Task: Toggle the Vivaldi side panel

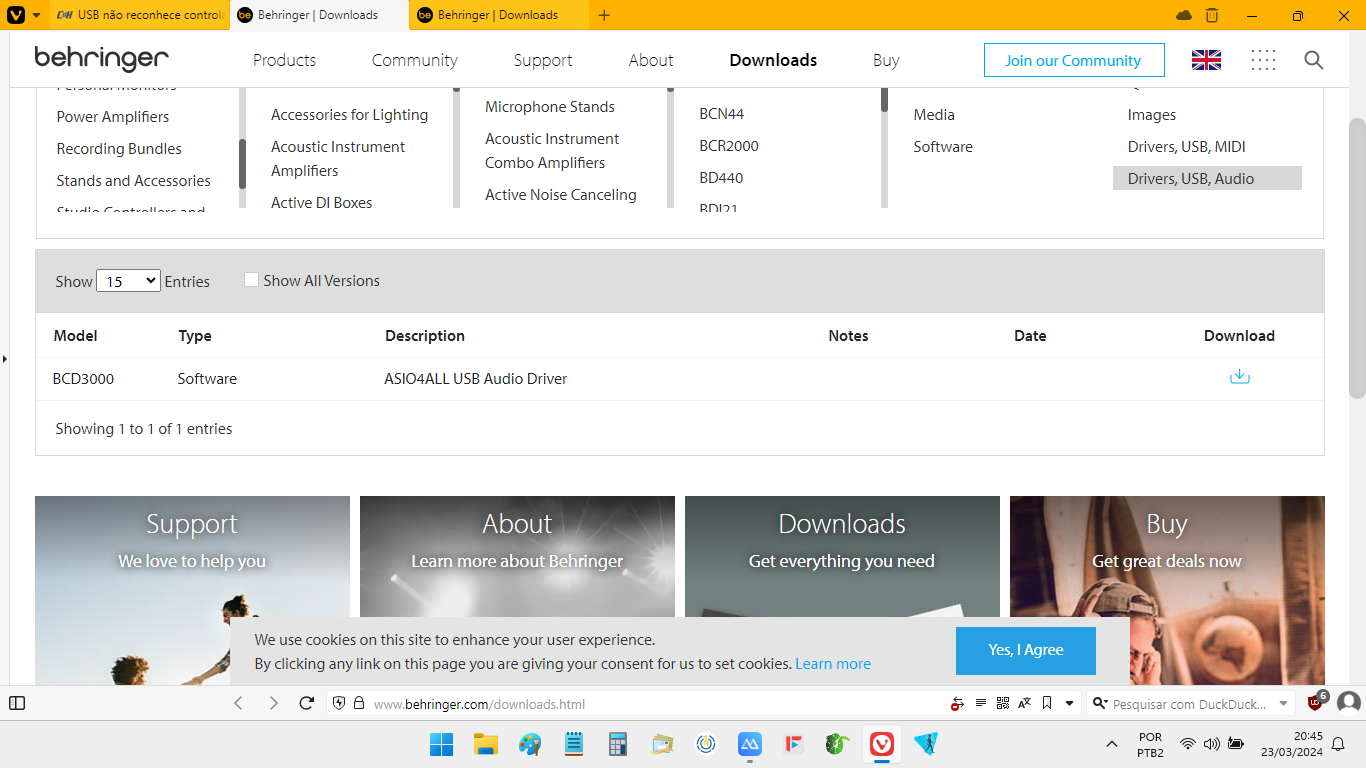Action: point(17,703)
